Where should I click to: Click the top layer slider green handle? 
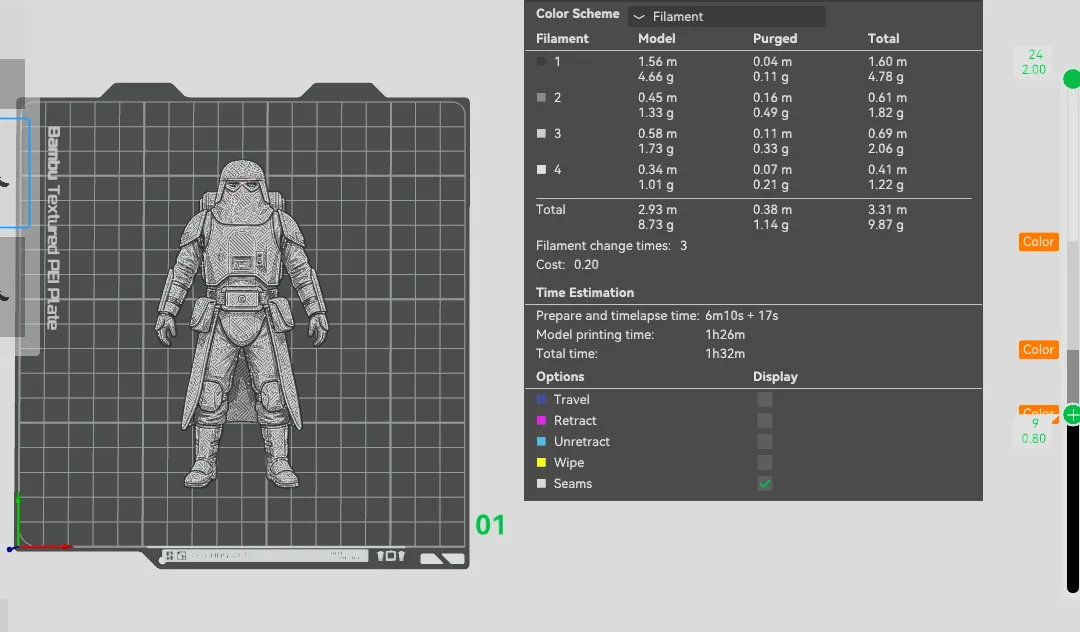1072,79
